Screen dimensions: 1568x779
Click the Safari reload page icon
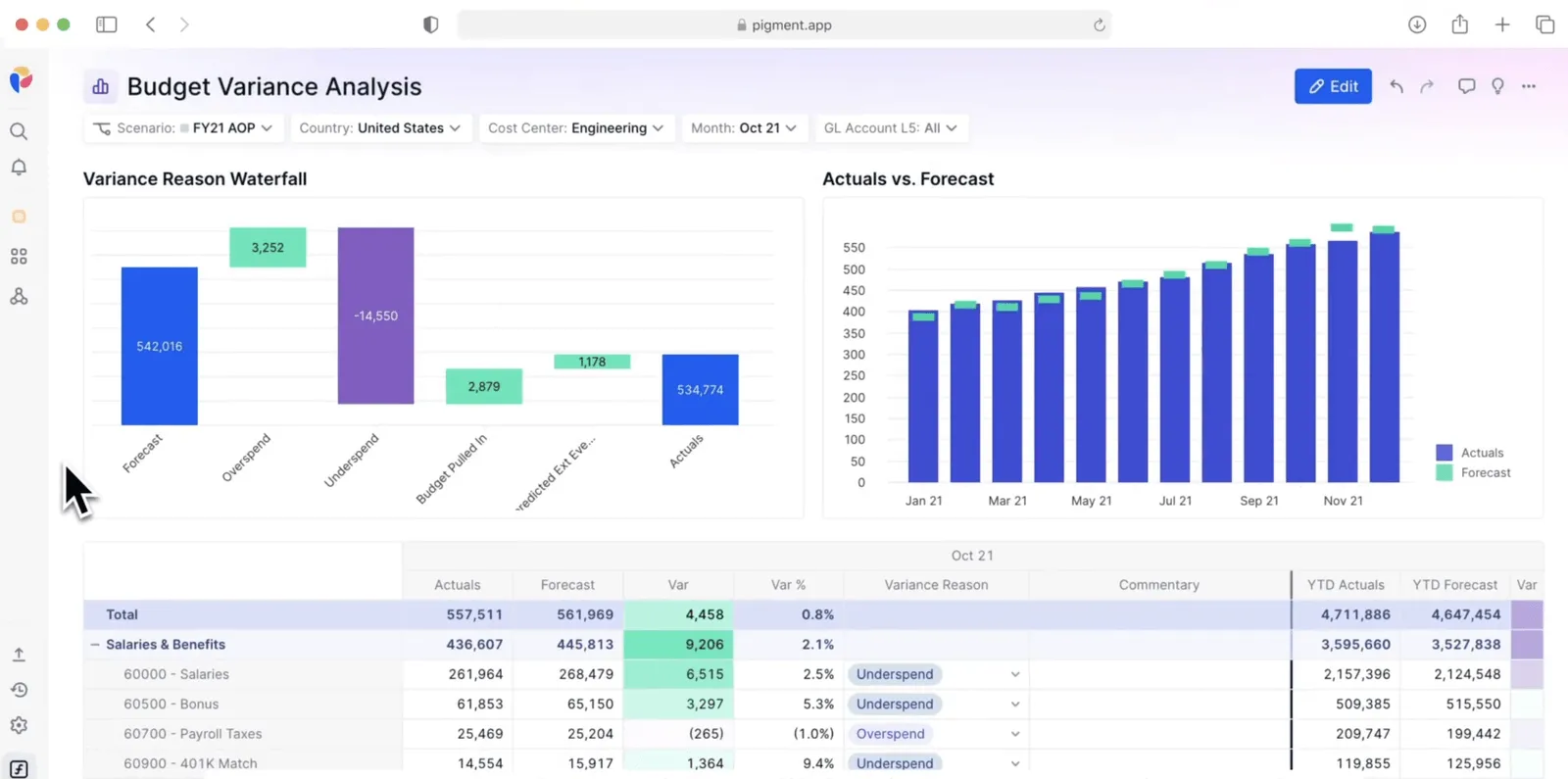pos(1100,25)
